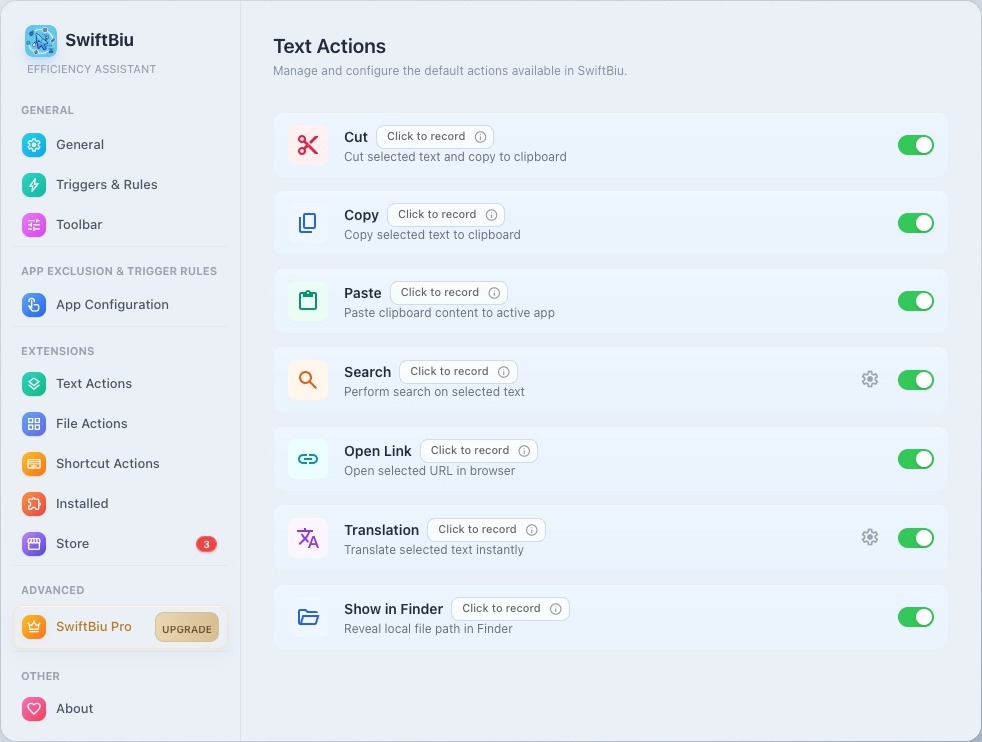Navigate to Shortcut Actions
This screenshot has height=742, width=982.
tap(120, 464)
